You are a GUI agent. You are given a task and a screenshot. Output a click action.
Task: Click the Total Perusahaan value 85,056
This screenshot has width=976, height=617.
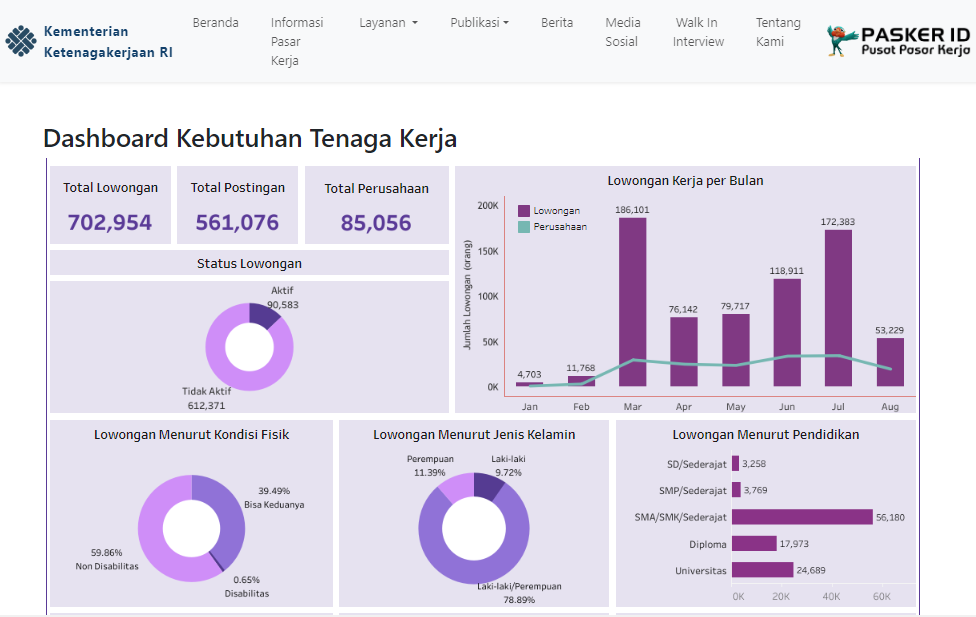376,223
